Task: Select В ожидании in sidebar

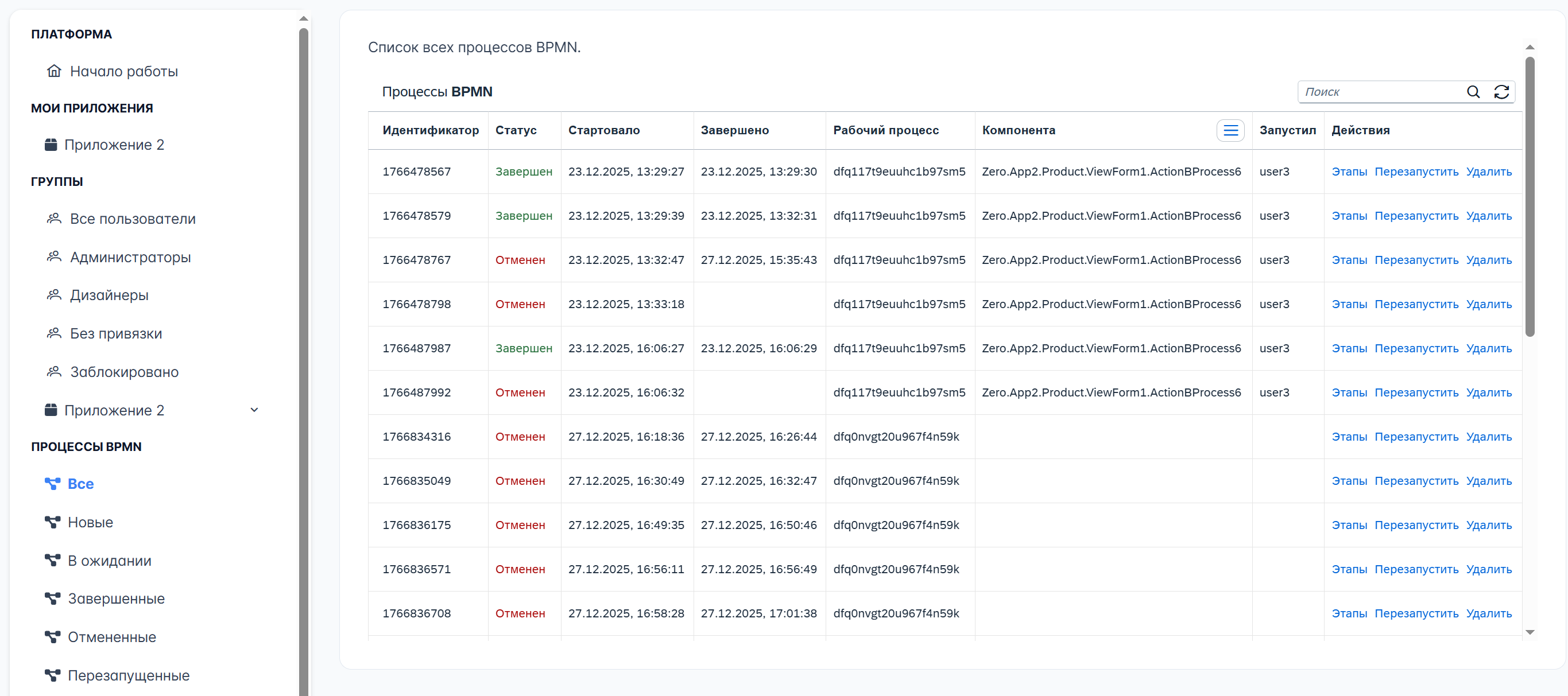Action: point(110,561)
